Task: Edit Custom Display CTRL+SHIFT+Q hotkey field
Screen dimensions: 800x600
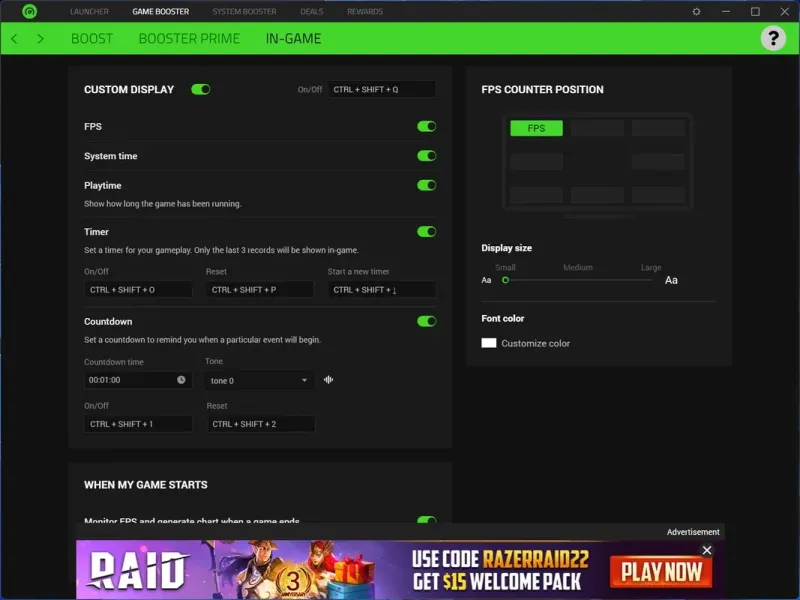Action: pyautogui.click(x=382, y=89)
